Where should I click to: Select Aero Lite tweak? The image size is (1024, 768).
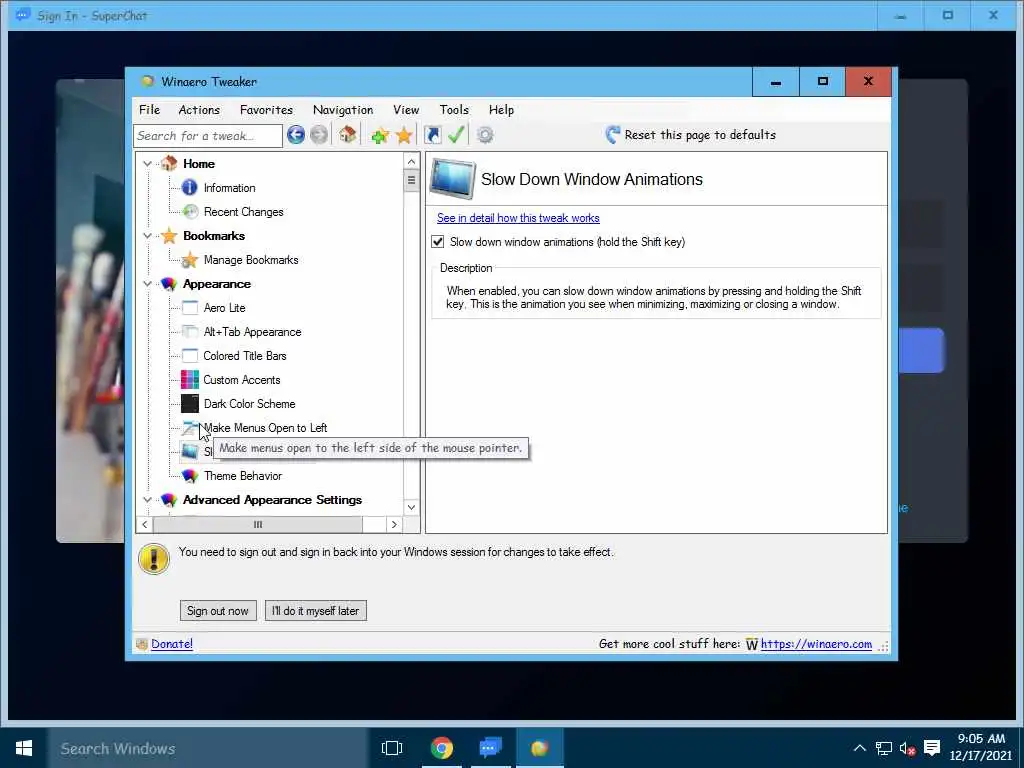click(x=225, y=308)
